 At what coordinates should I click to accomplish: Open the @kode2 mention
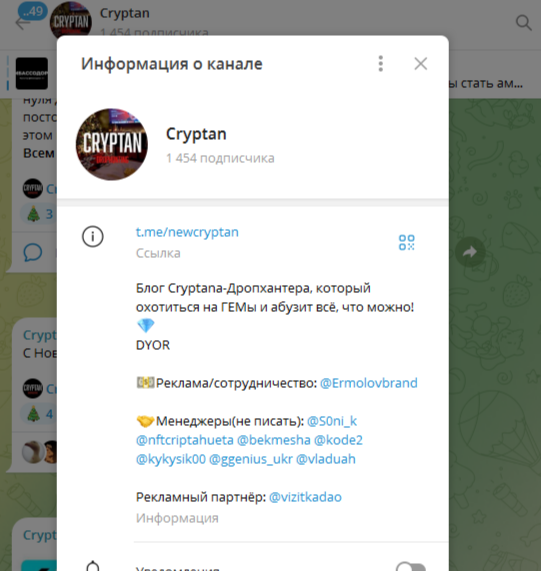pos(338,440)
